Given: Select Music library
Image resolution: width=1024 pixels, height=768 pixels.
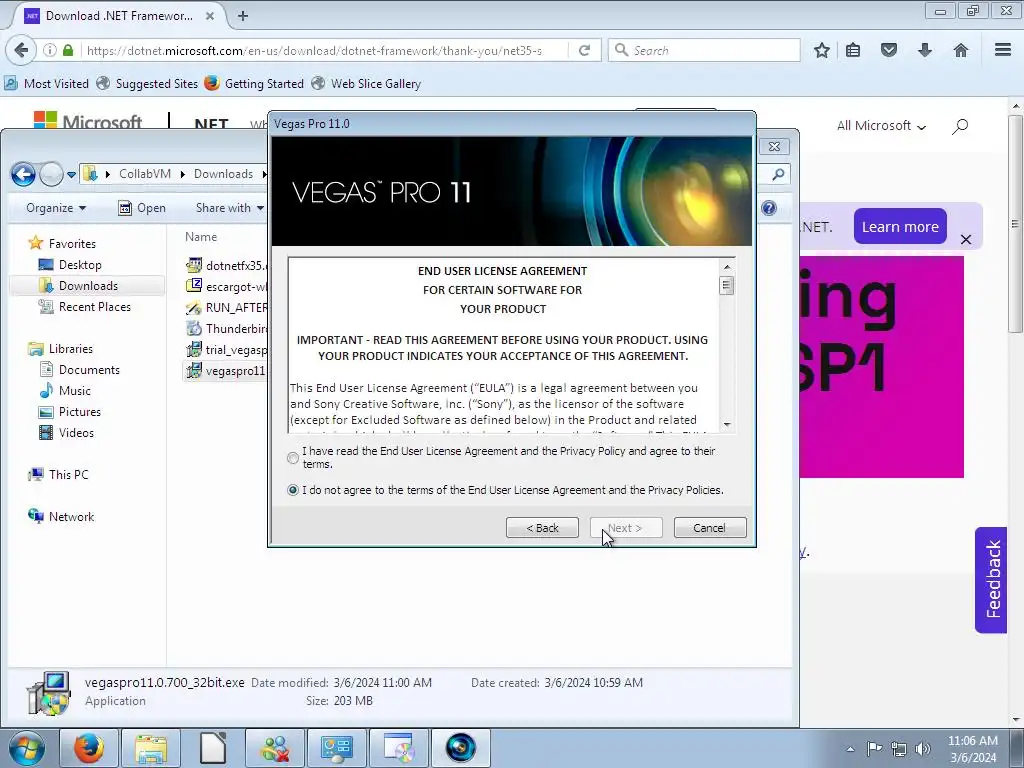Looking at the screenshot, I should click(x=74, y=391).
